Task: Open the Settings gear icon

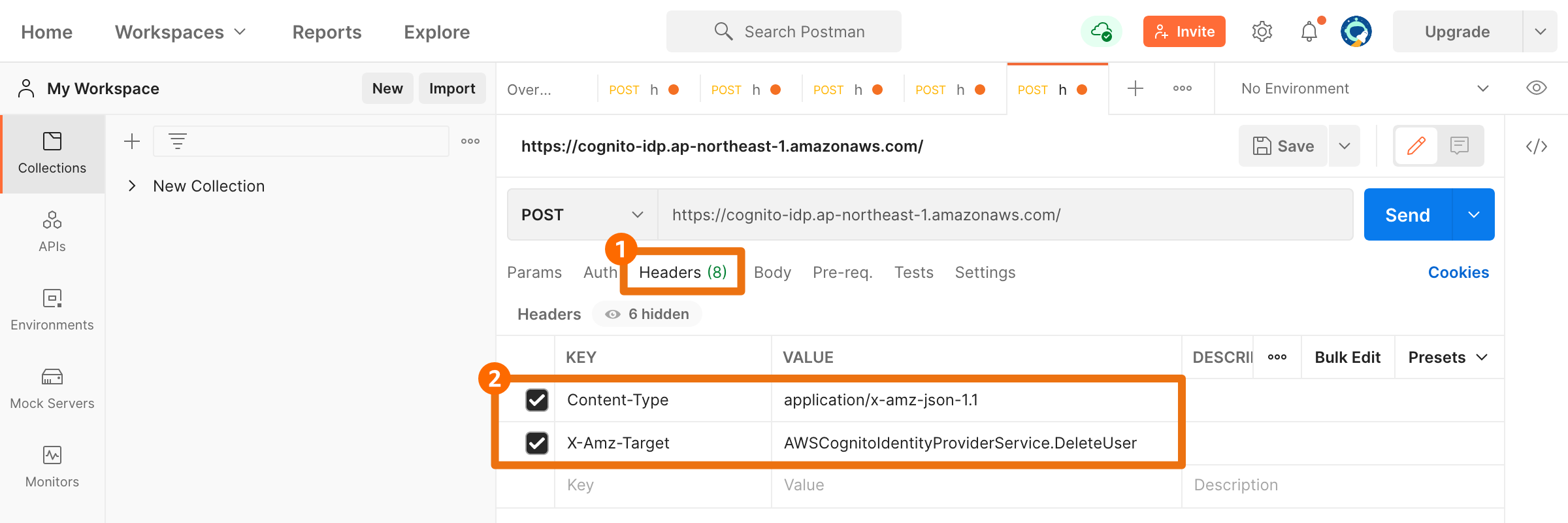Action: 1262,31
